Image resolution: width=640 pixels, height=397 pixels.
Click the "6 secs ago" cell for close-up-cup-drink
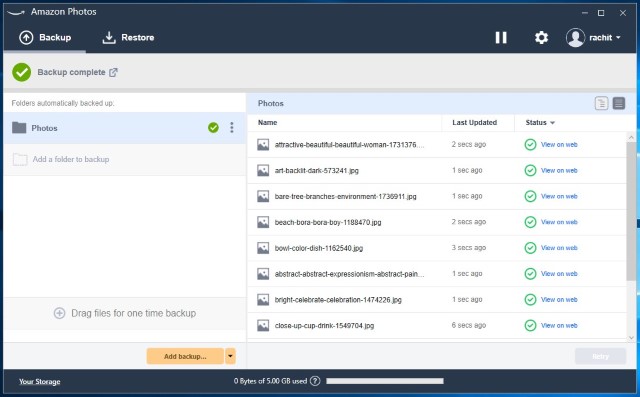(469, 325)
